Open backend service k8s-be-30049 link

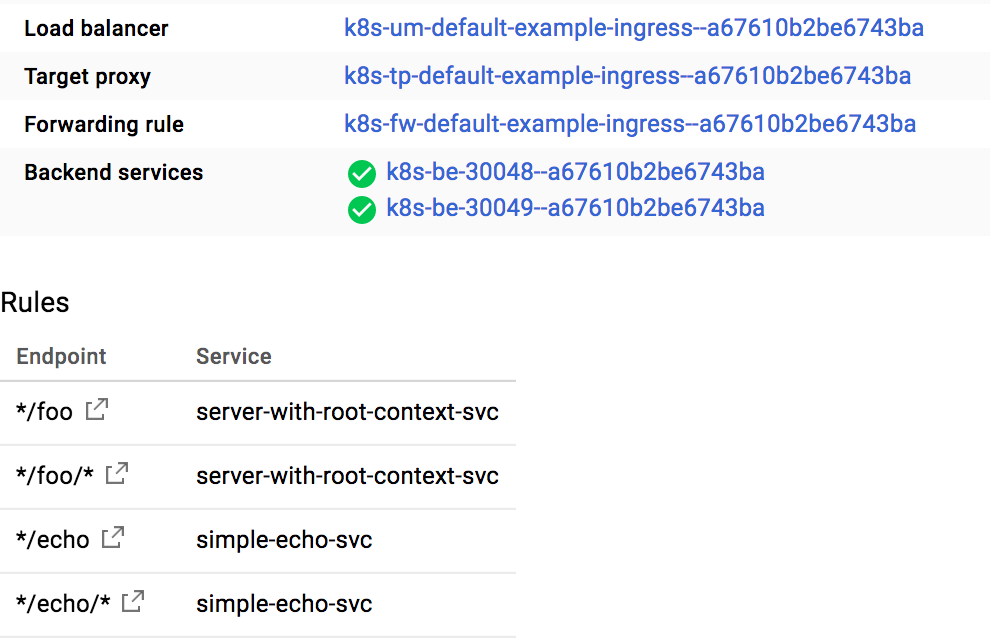[575, 208]
